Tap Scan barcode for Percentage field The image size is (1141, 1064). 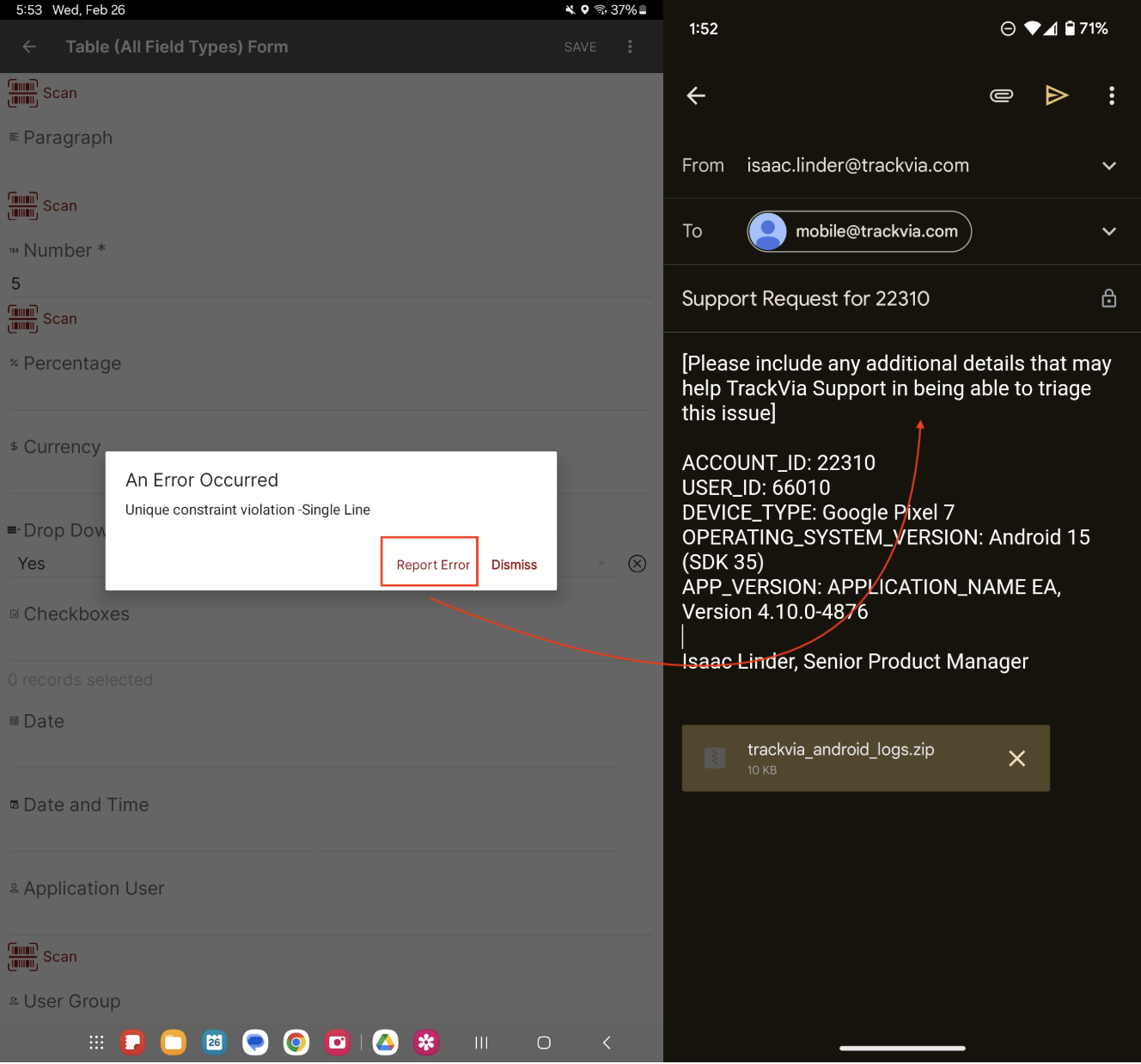coord(42,318)
